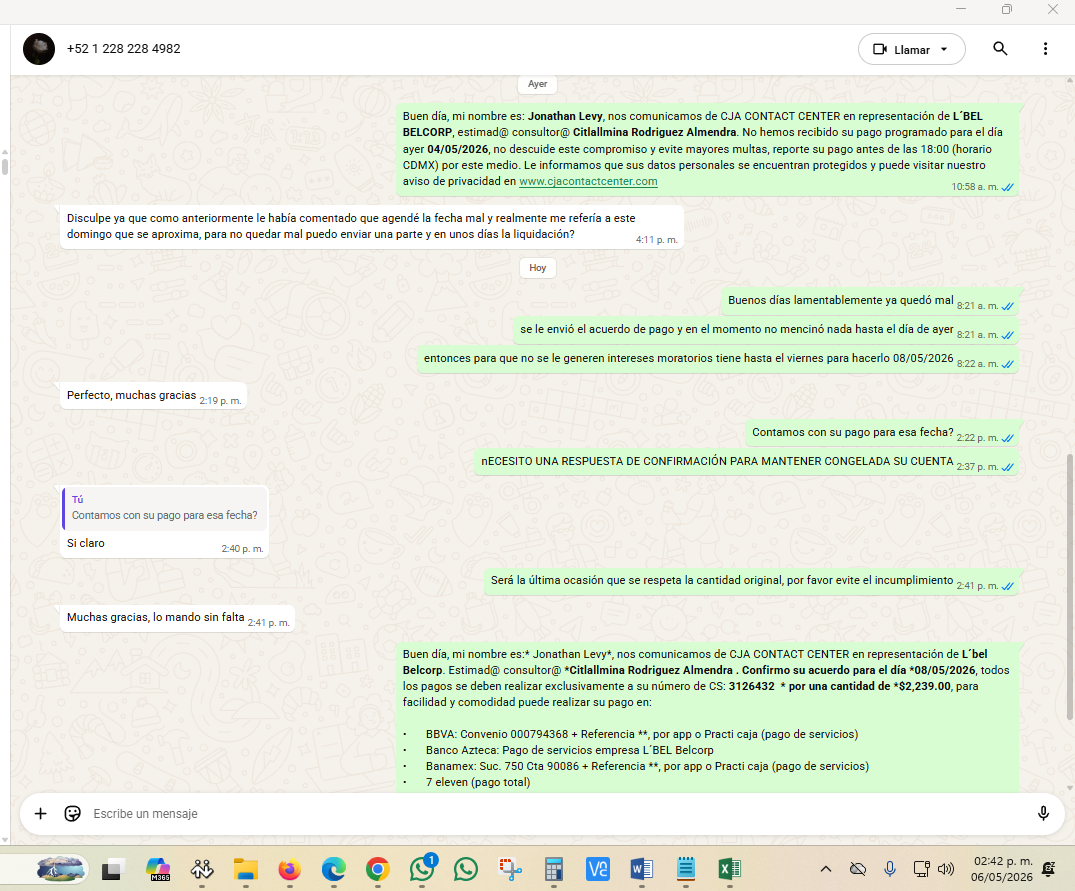Show hidden system tray icons chevron

click(826, 869)
